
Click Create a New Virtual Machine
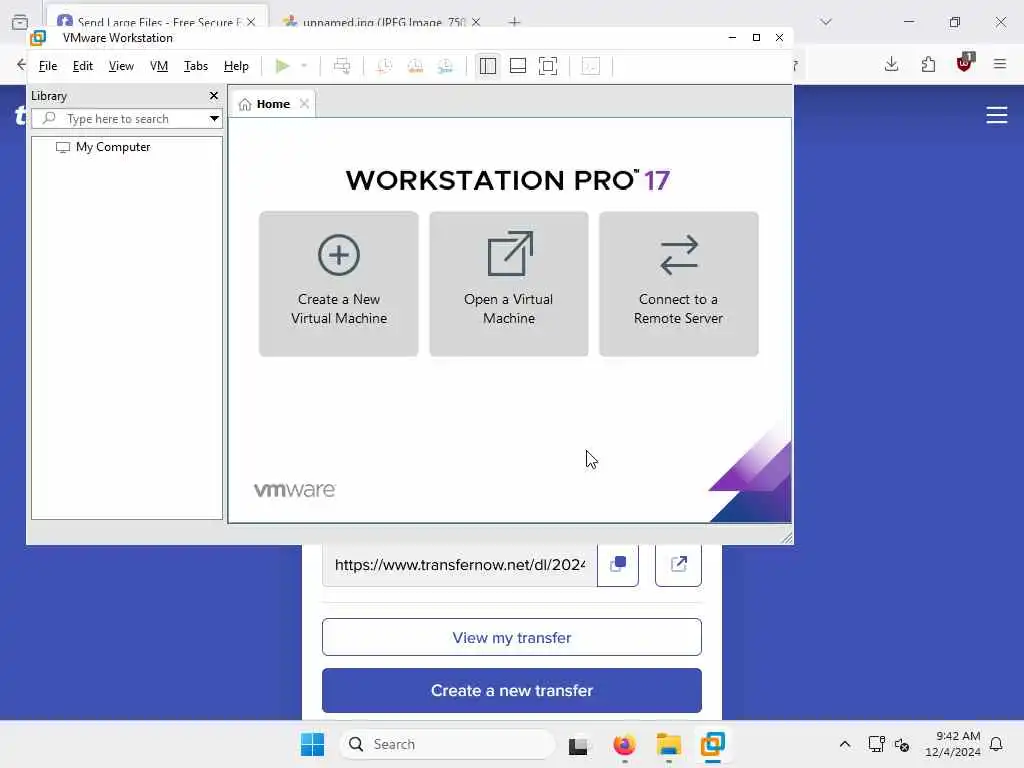click(338, 283)
